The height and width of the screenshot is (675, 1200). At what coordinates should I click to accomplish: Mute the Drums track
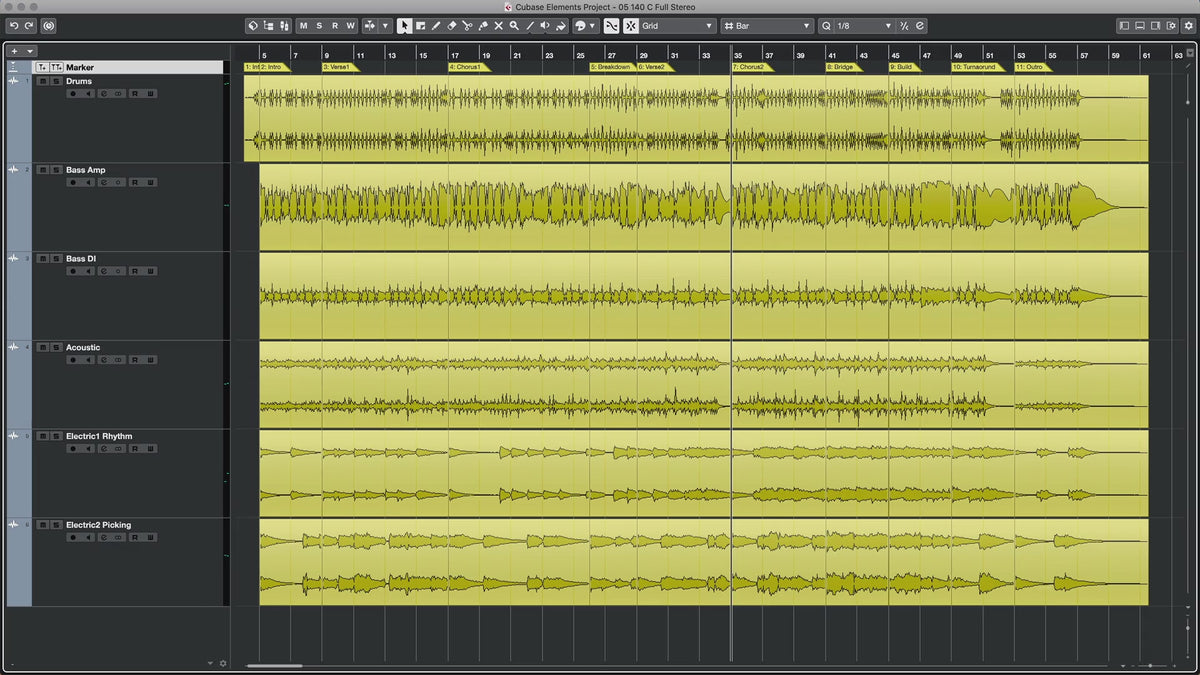[x=43, y=81]
